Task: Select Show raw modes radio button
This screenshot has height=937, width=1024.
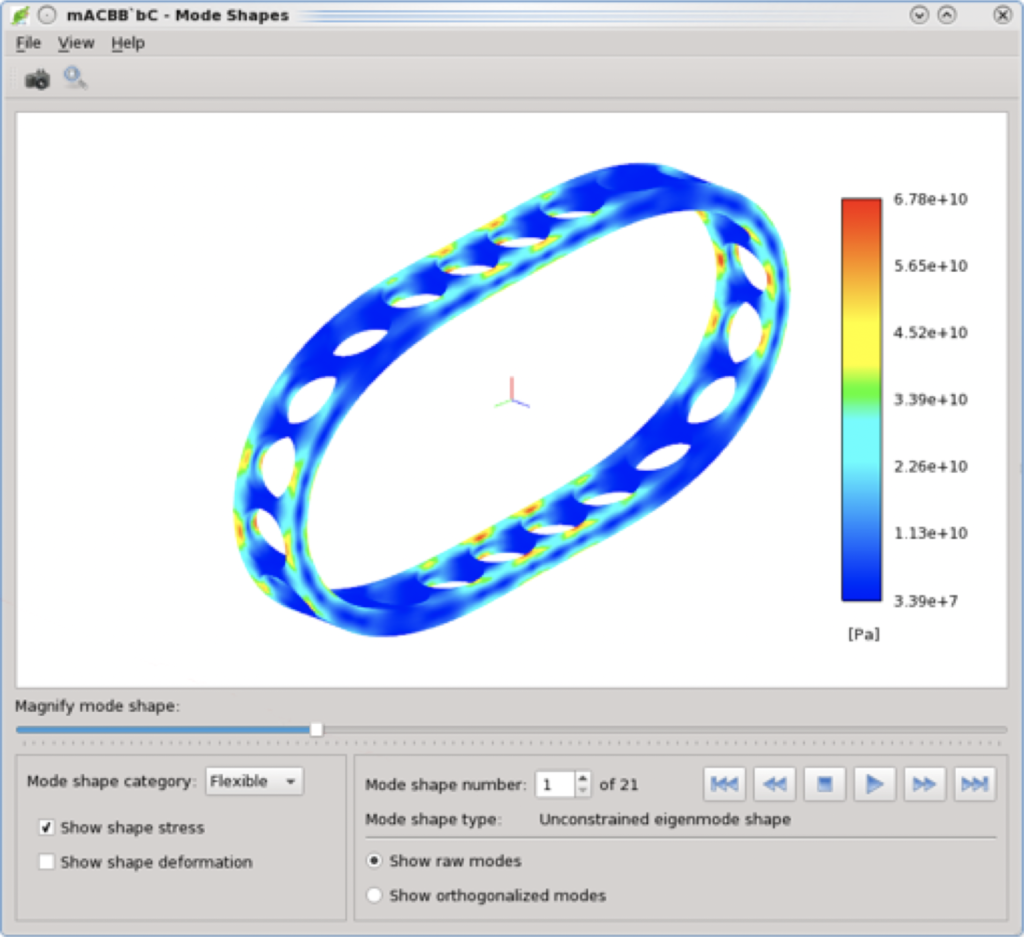Action: coord(375,860)
